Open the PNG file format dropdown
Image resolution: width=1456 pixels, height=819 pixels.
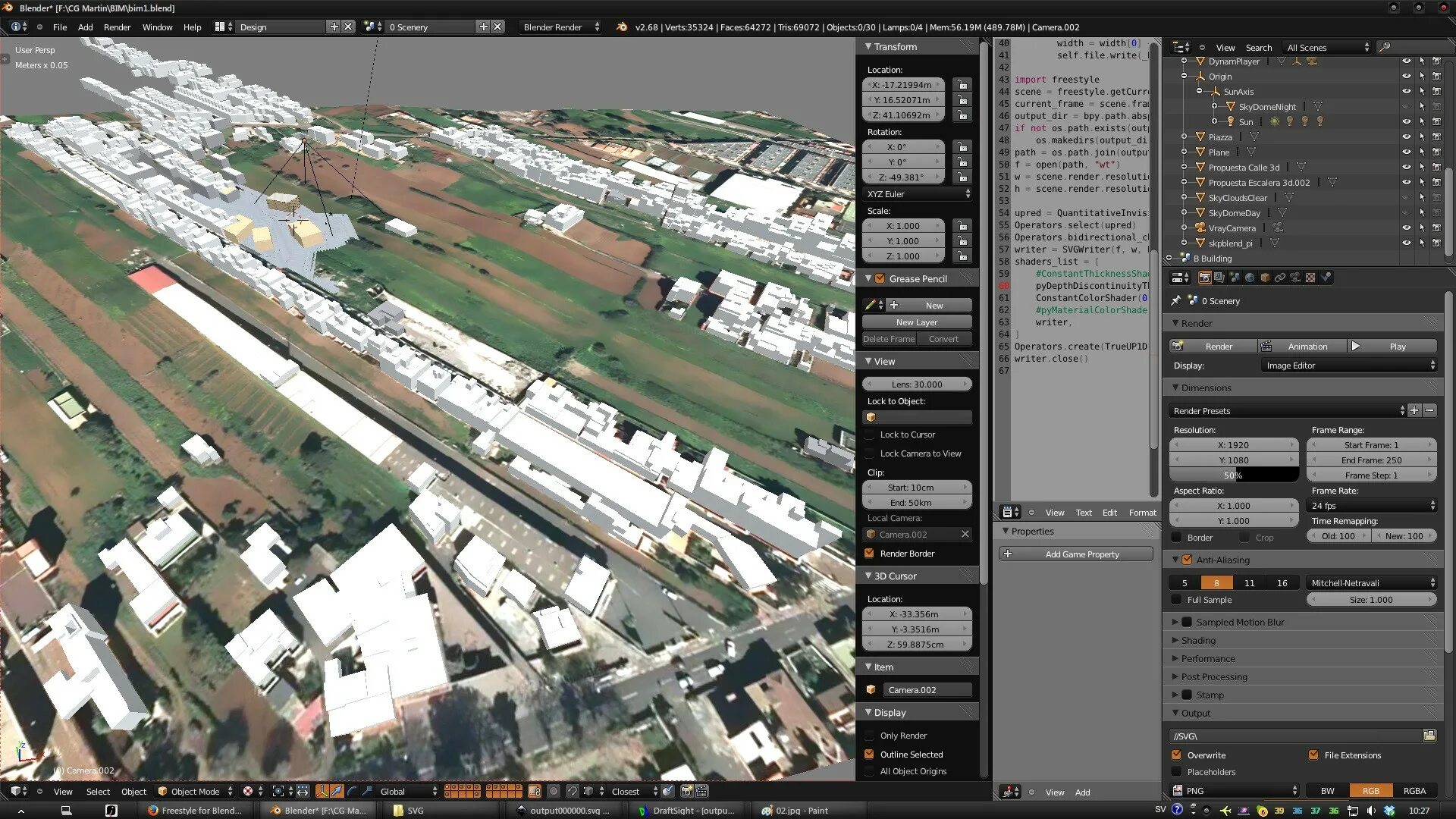pos(1234,791)
